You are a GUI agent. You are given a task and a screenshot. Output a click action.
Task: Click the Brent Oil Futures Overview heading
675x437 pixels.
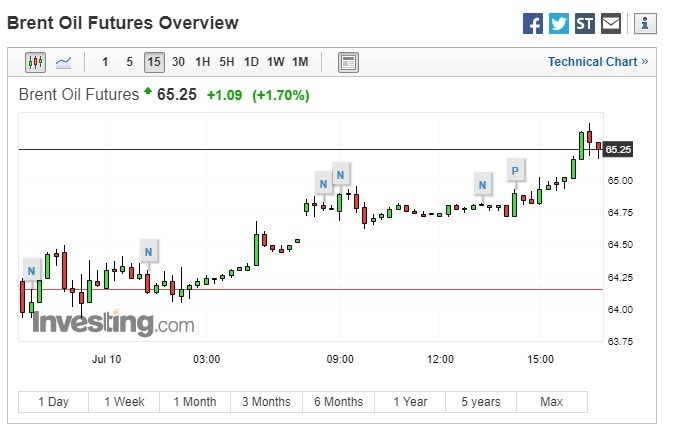click(x=123, y=23)
